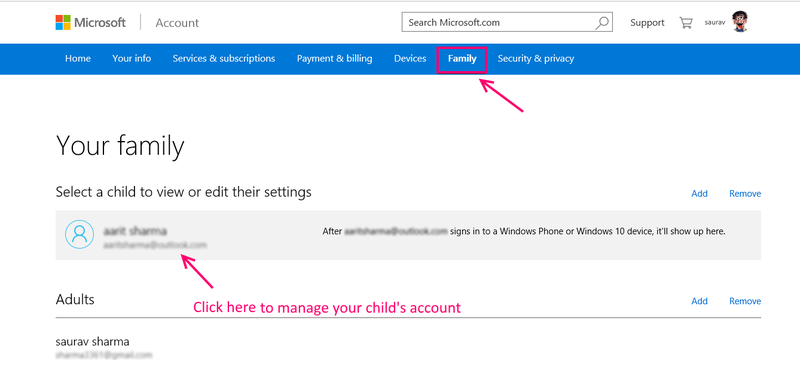Switch to Services & subscriptions
The image size is (800, 373).
tap(224, 59)
